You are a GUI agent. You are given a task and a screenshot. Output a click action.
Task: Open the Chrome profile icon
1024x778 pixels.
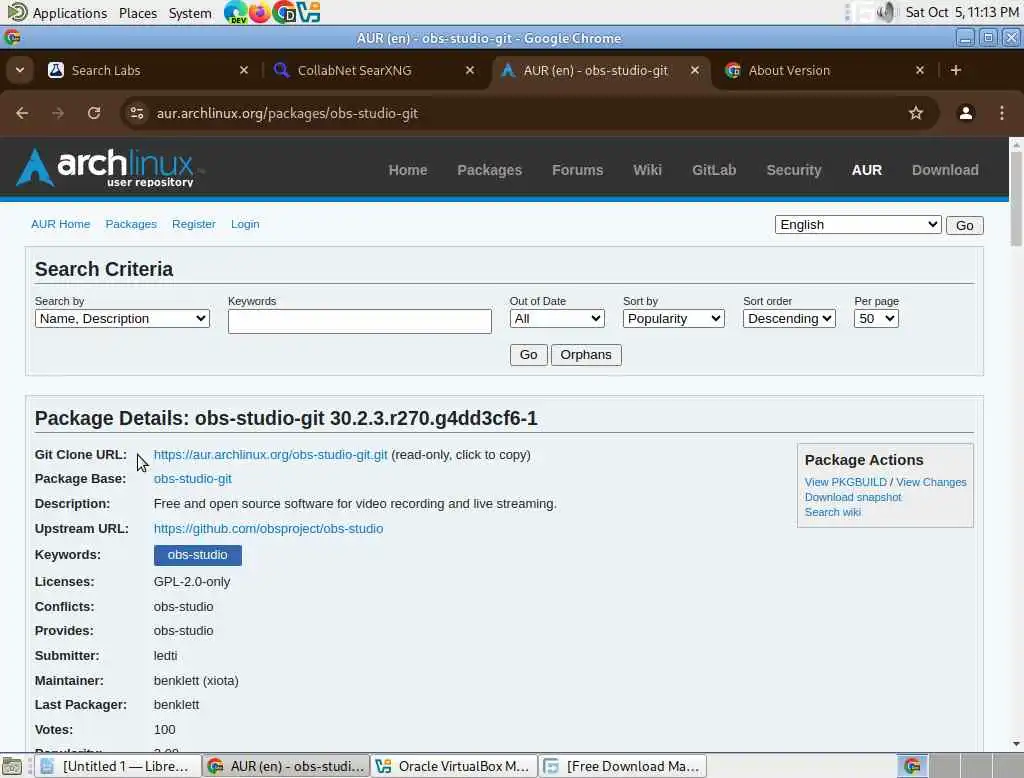click(965, 113)
